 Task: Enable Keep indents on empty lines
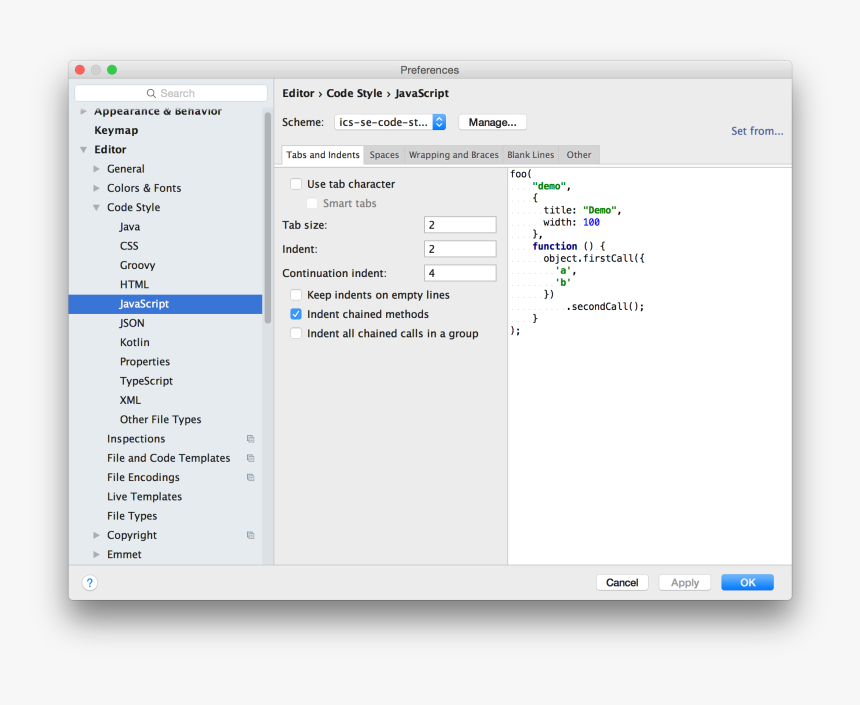296,295
